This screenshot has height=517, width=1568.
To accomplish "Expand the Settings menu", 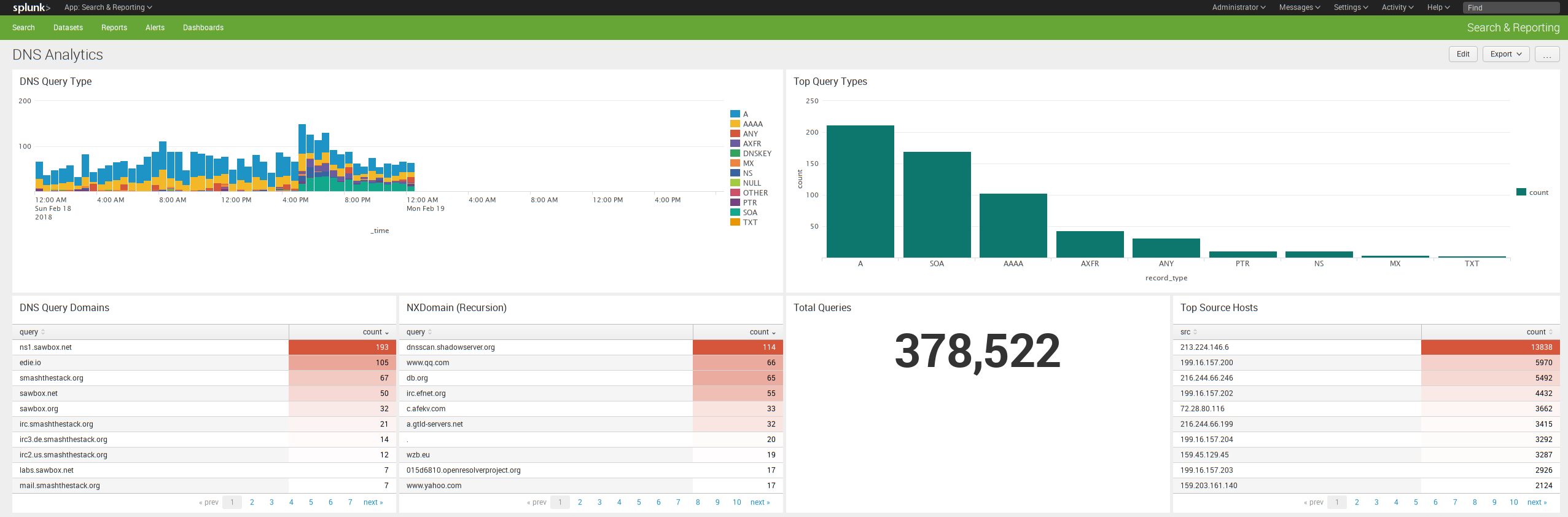I will pos(1351,7).
